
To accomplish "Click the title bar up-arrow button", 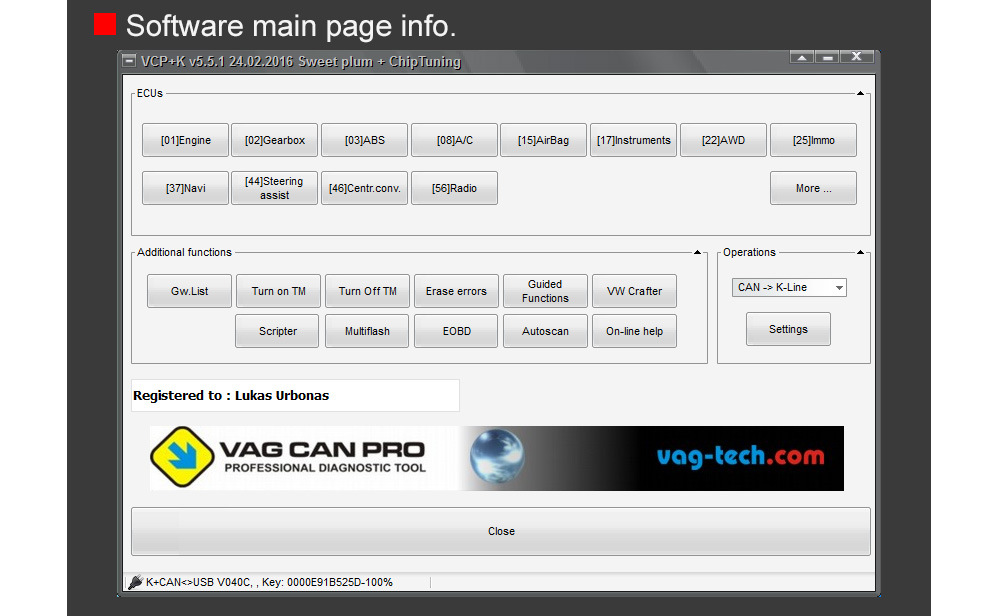I will click(802, 57).
